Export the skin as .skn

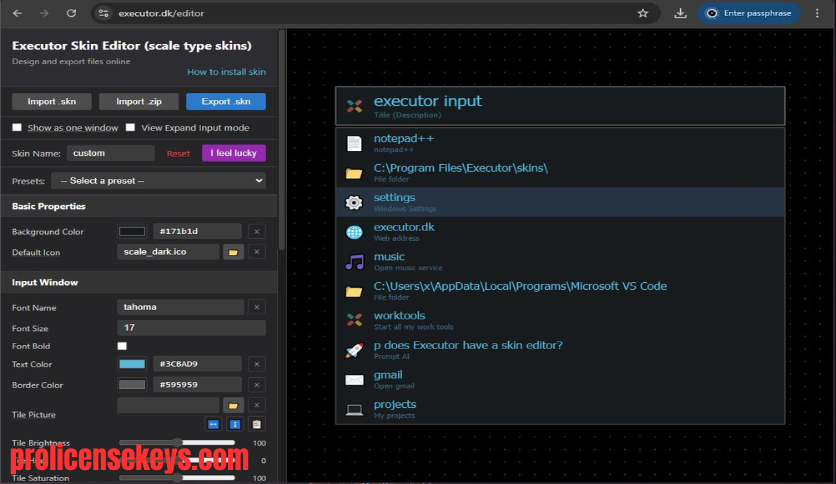[226, 101]
